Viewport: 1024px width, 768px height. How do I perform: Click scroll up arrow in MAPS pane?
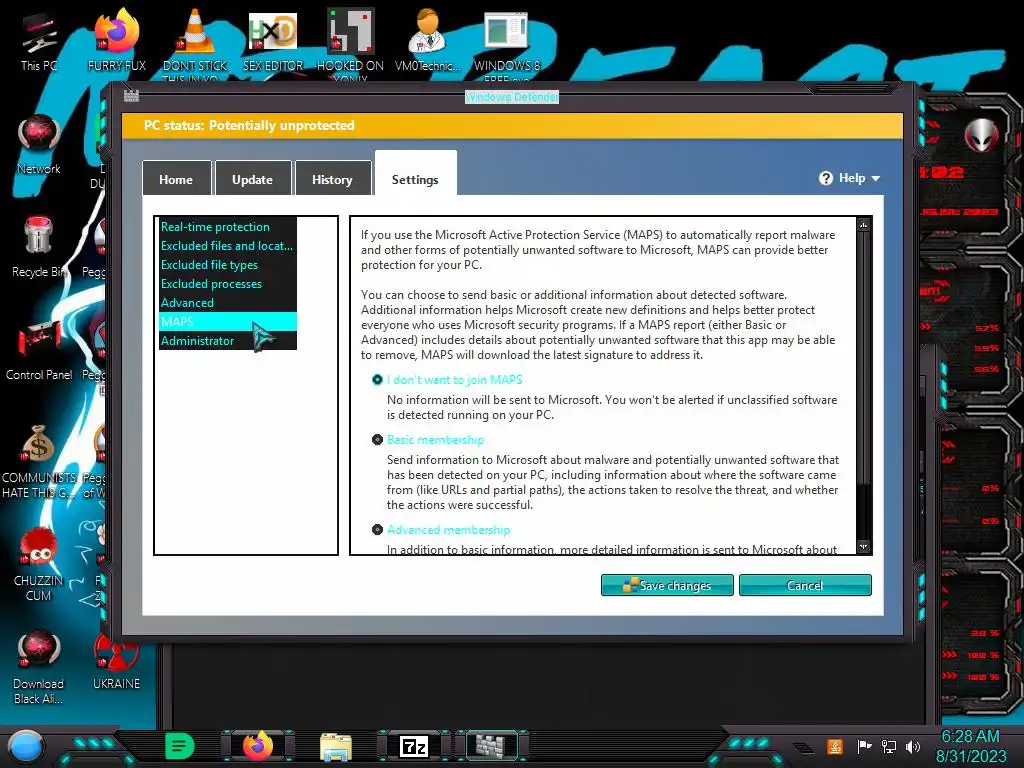pyautogui.click(x=863, y=225)
